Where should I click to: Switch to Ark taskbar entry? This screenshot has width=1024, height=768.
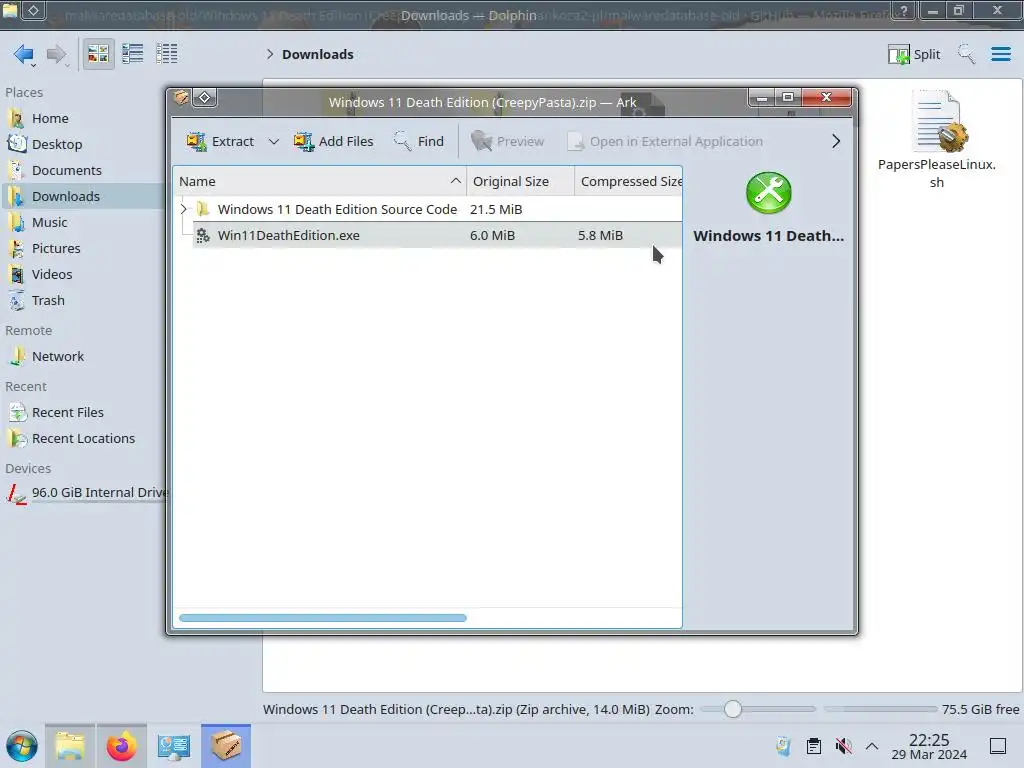tap(226, 746)
